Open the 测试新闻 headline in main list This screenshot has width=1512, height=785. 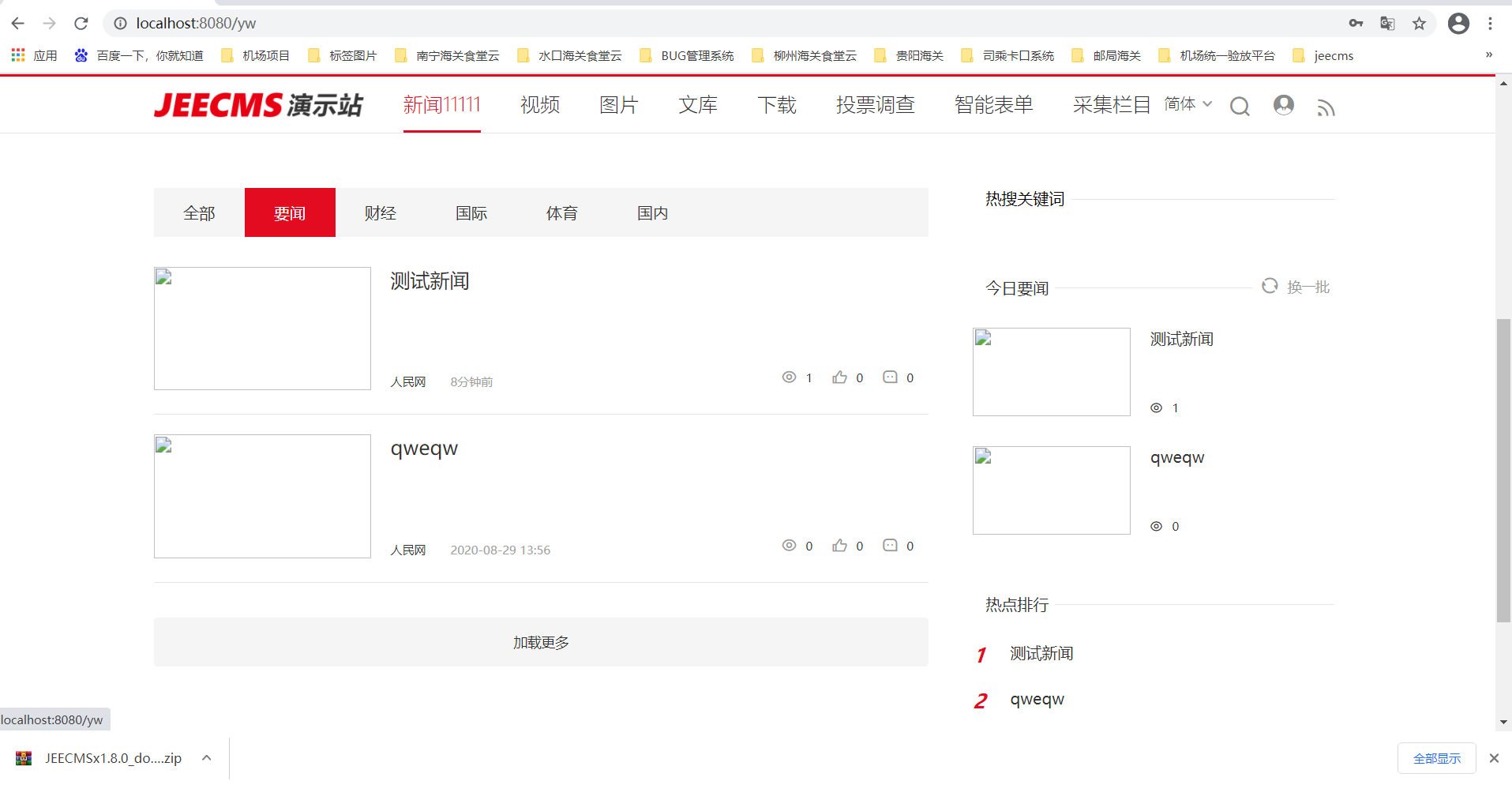tap(430, 281)
